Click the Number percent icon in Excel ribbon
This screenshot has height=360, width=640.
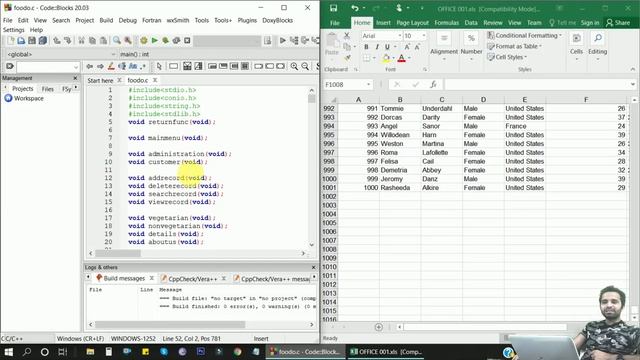[471, 38]
